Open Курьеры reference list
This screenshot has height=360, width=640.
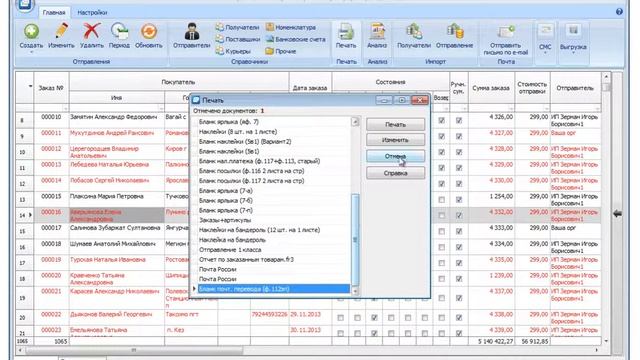(x=233, y=51)
